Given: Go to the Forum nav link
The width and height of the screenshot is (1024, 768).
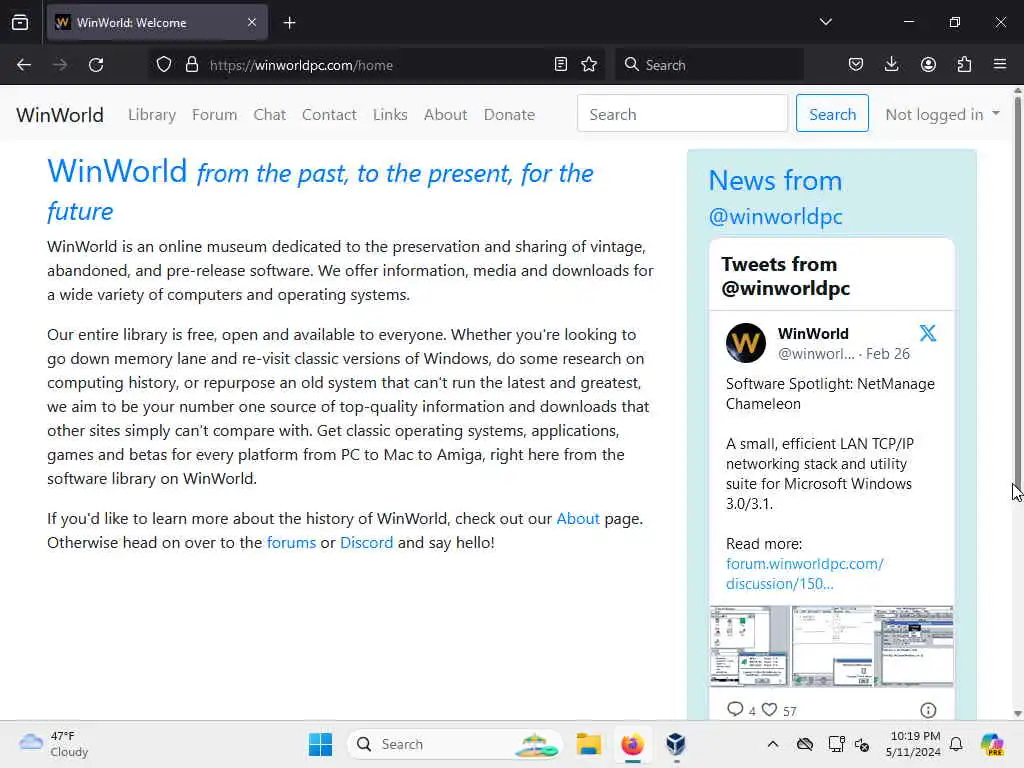Looking at the screenshot, I should [214, 114].
